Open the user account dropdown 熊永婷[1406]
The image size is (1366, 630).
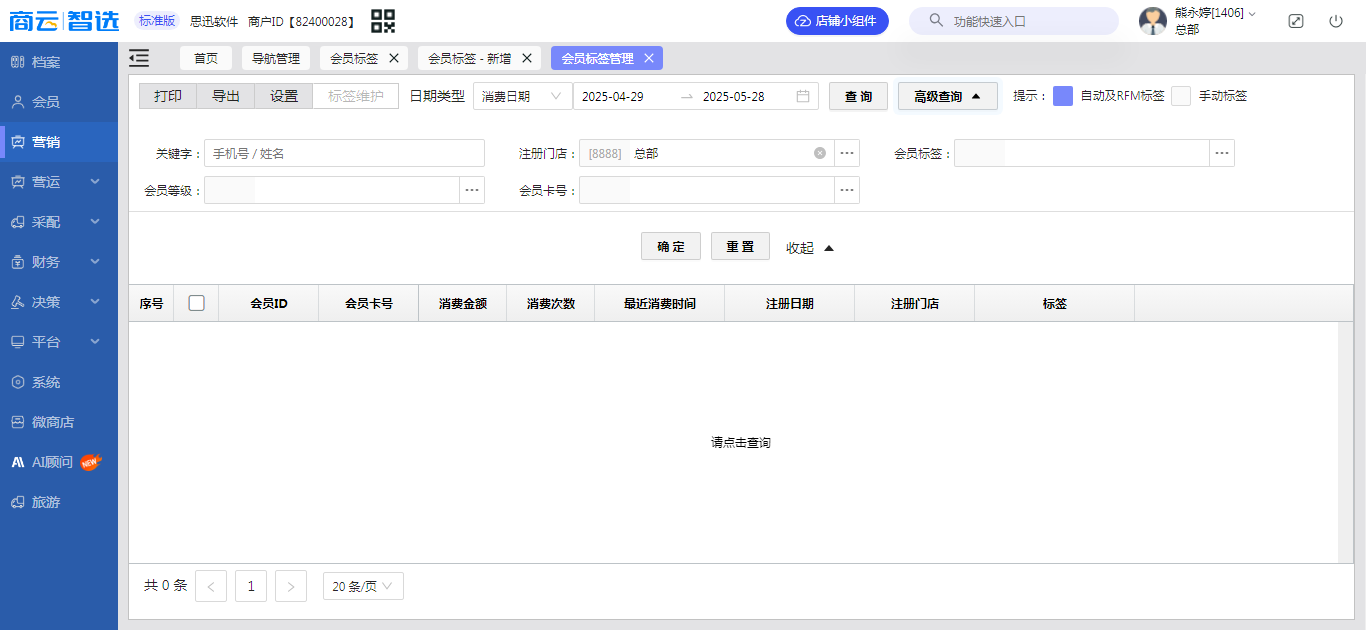(1215, 13)
